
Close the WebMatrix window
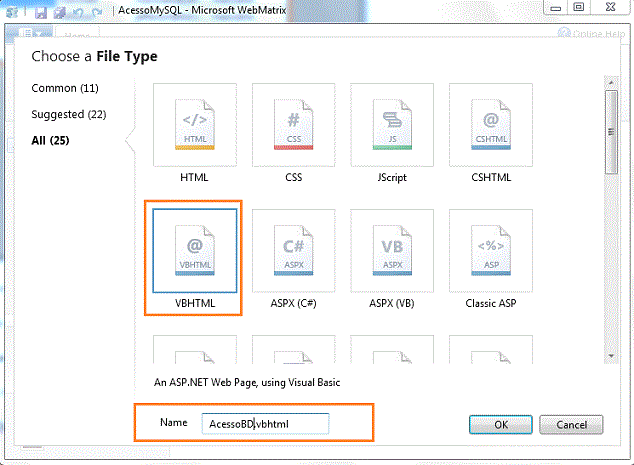[611, 7]
